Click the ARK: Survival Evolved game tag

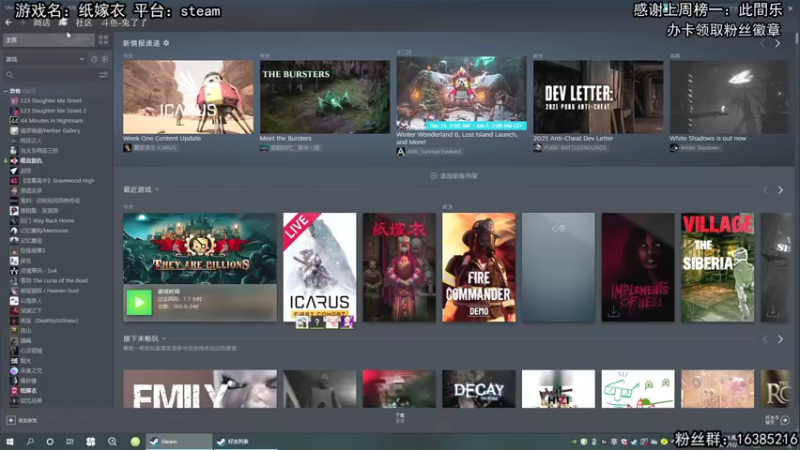coord(430,152)
